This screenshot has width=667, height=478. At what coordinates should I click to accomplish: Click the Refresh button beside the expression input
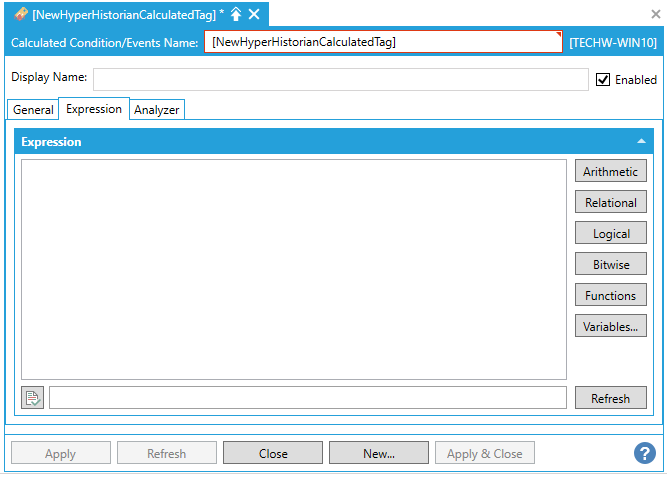click(x=610, y=398)
